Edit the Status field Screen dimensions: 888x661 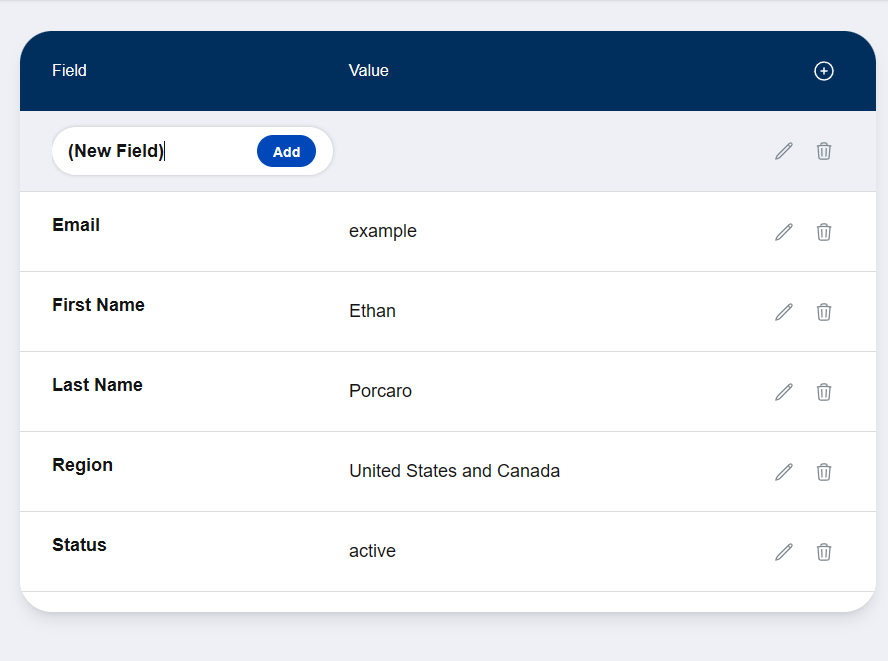783,551
